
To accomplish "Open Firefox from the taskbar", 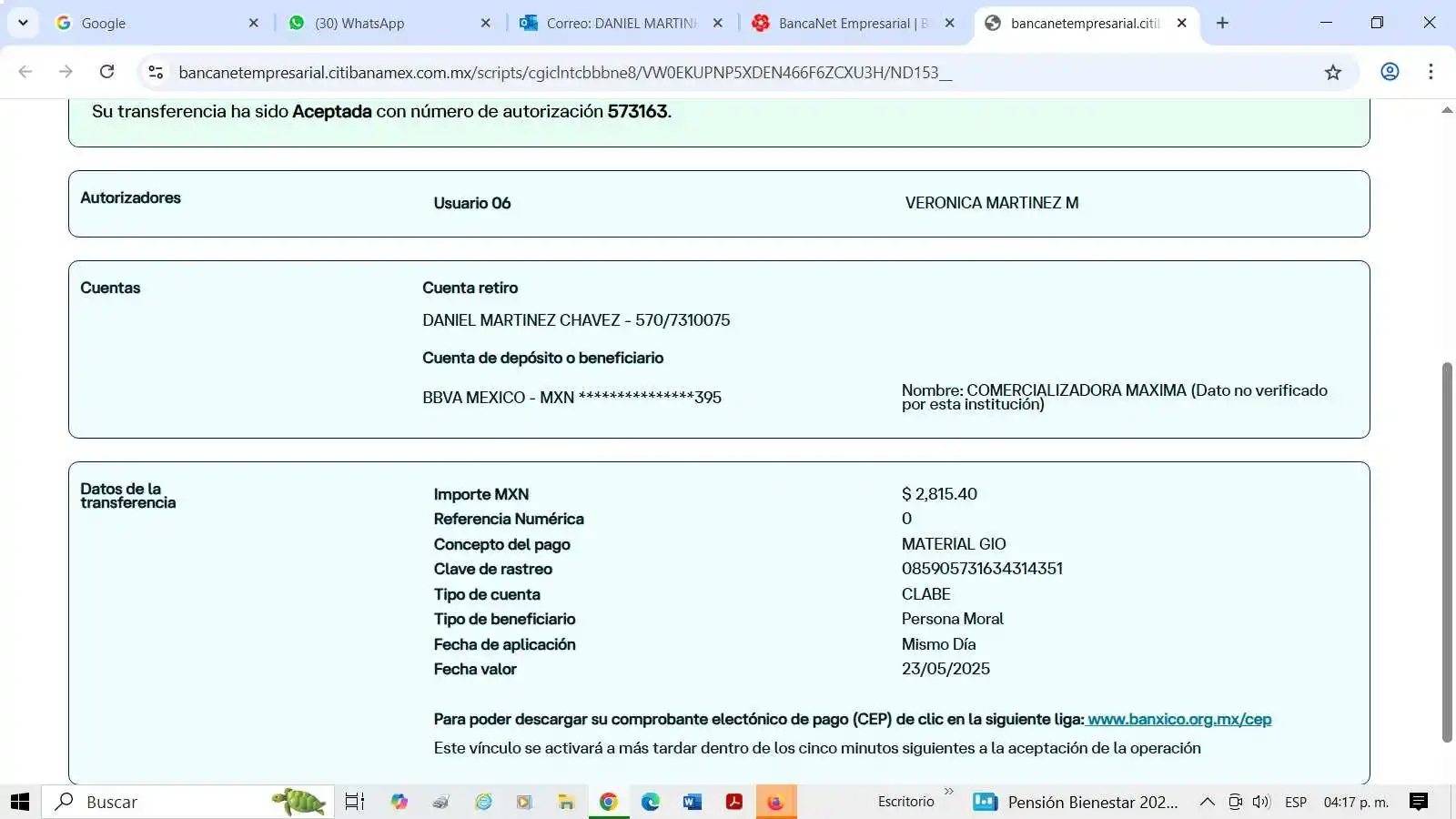I will [x=775, y=802].
